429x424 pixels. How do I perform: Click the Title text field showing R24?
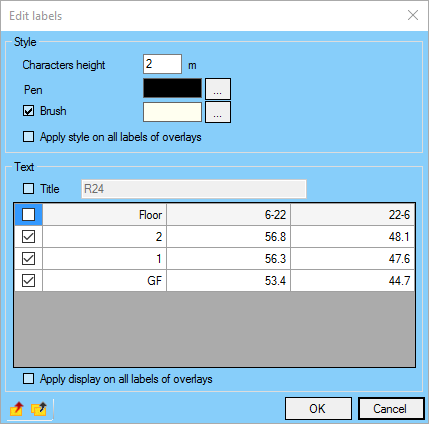coord(194,189)
